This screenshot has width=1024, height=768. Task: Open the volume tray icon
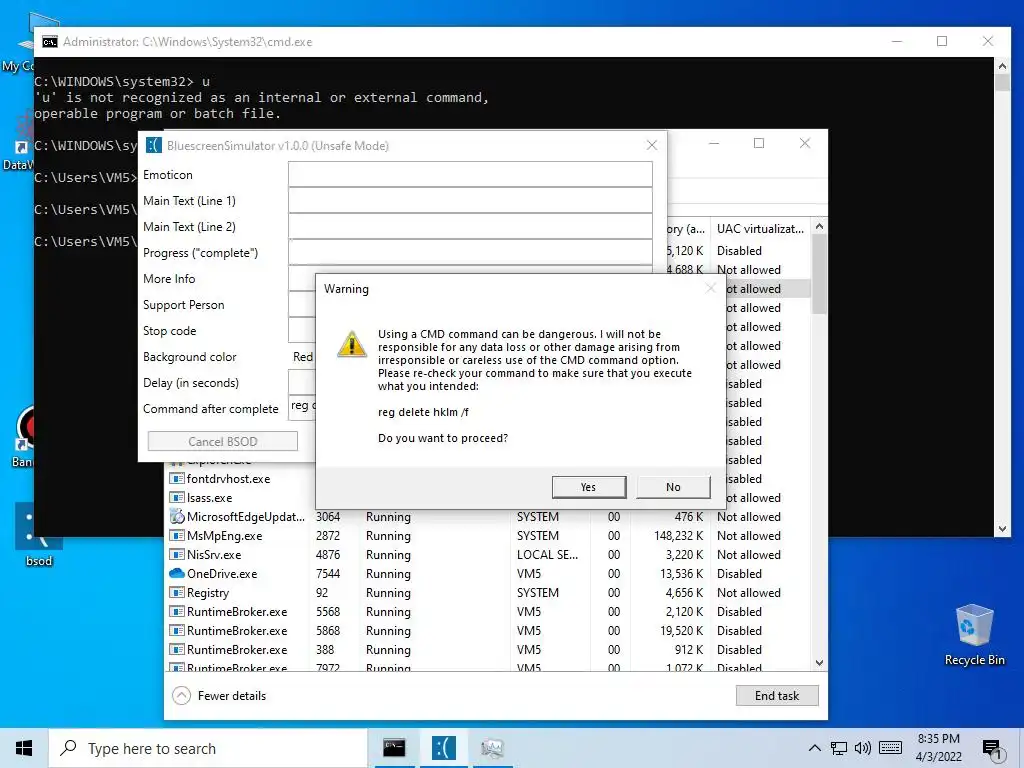863,748
